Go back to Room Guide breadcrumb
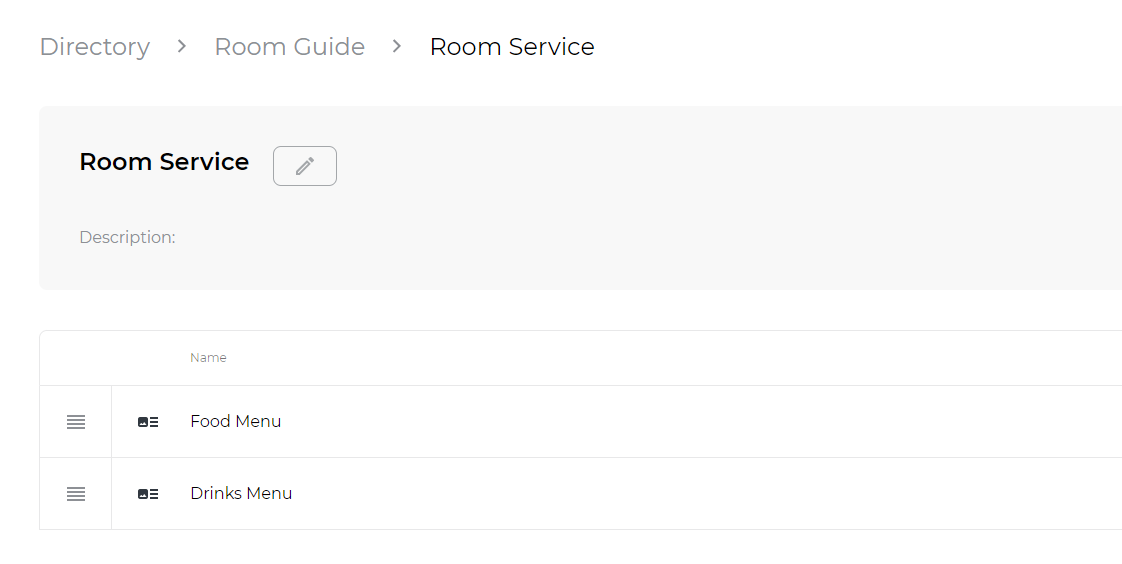 click(289, 47)
